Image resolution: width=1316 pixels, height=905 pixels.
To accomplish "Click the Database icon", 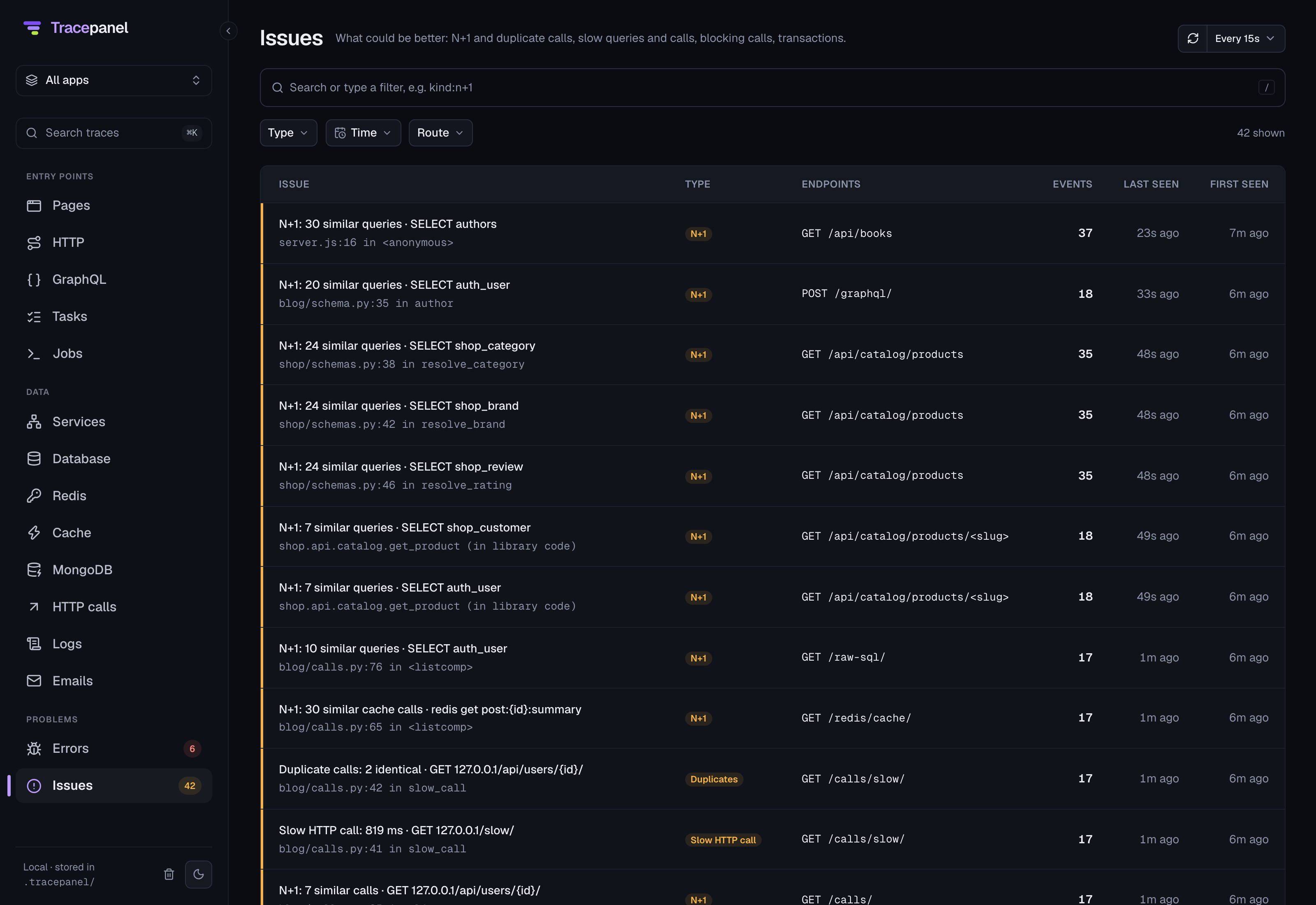I will point(34,459).
